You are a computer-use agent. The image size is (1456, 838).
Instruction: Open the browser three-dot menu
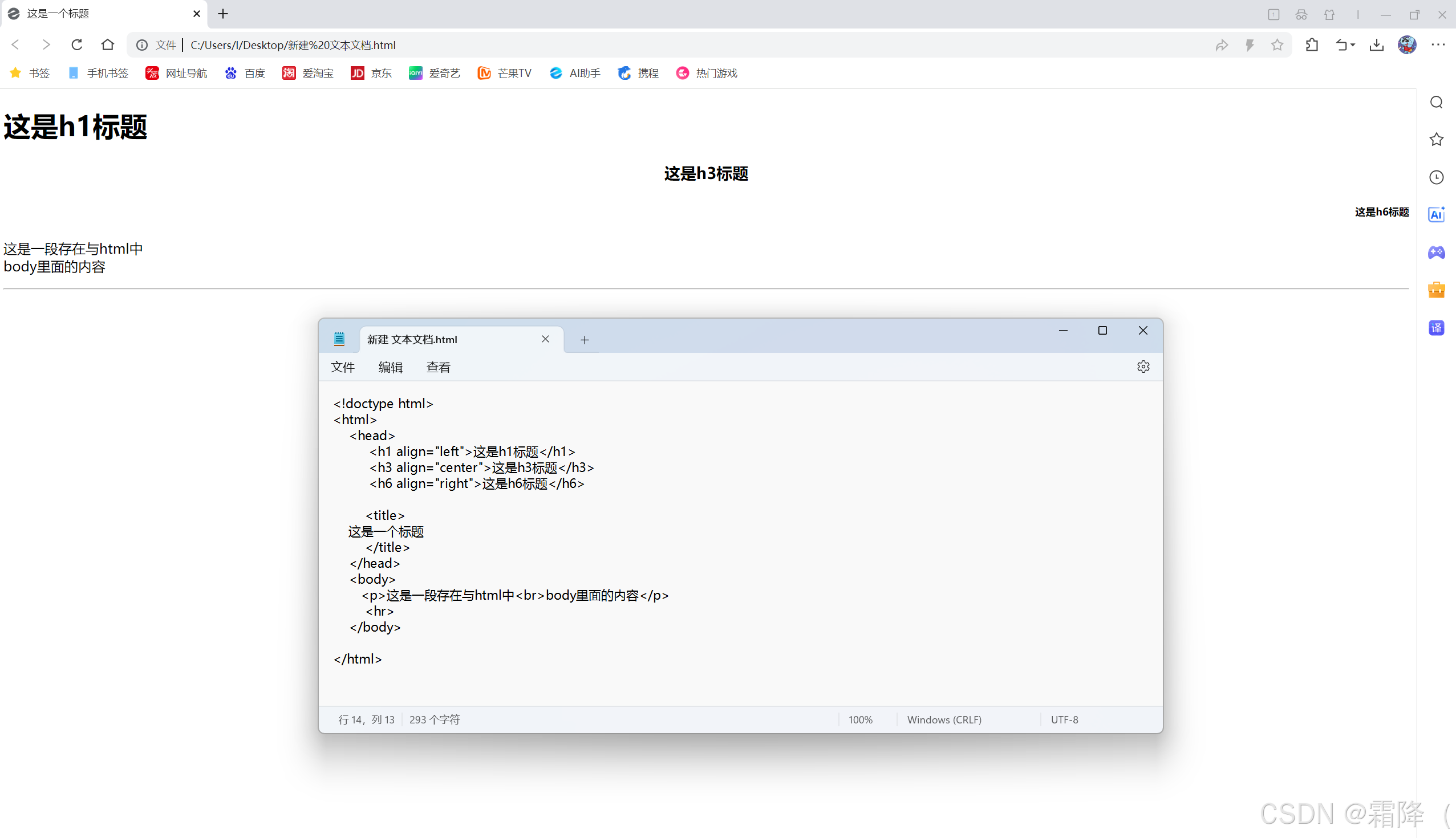1438,45
